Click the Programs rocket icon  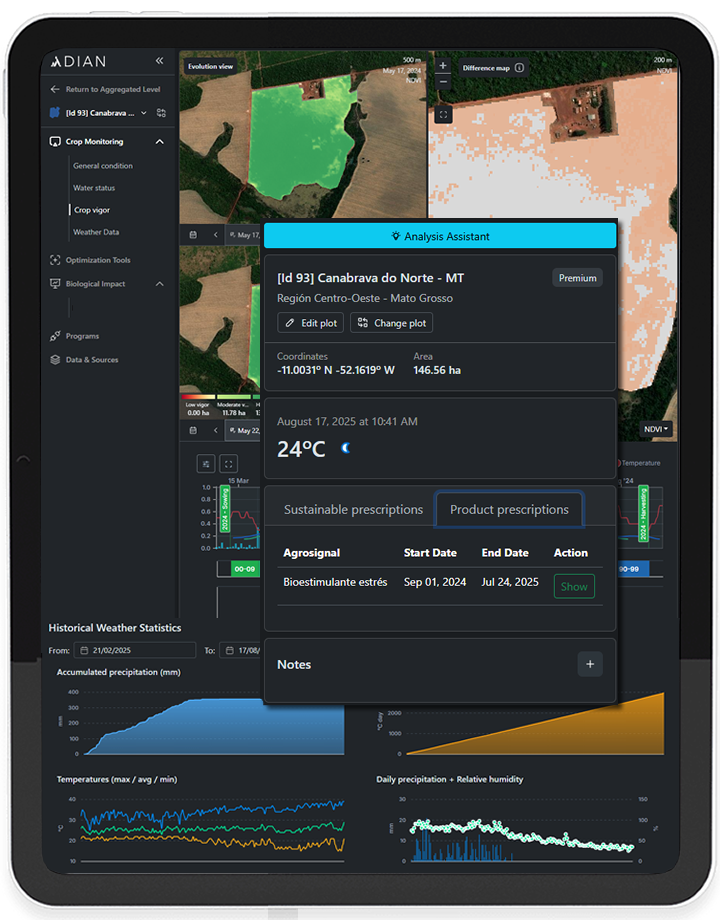pos(55,336)
